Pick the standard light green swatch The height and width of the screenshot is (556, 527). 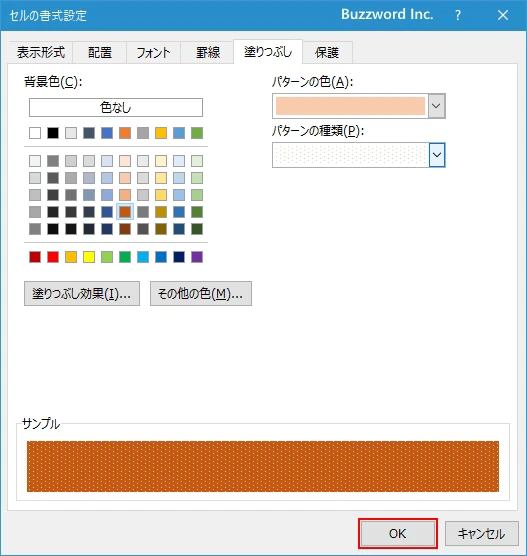[x=107, y=257]
